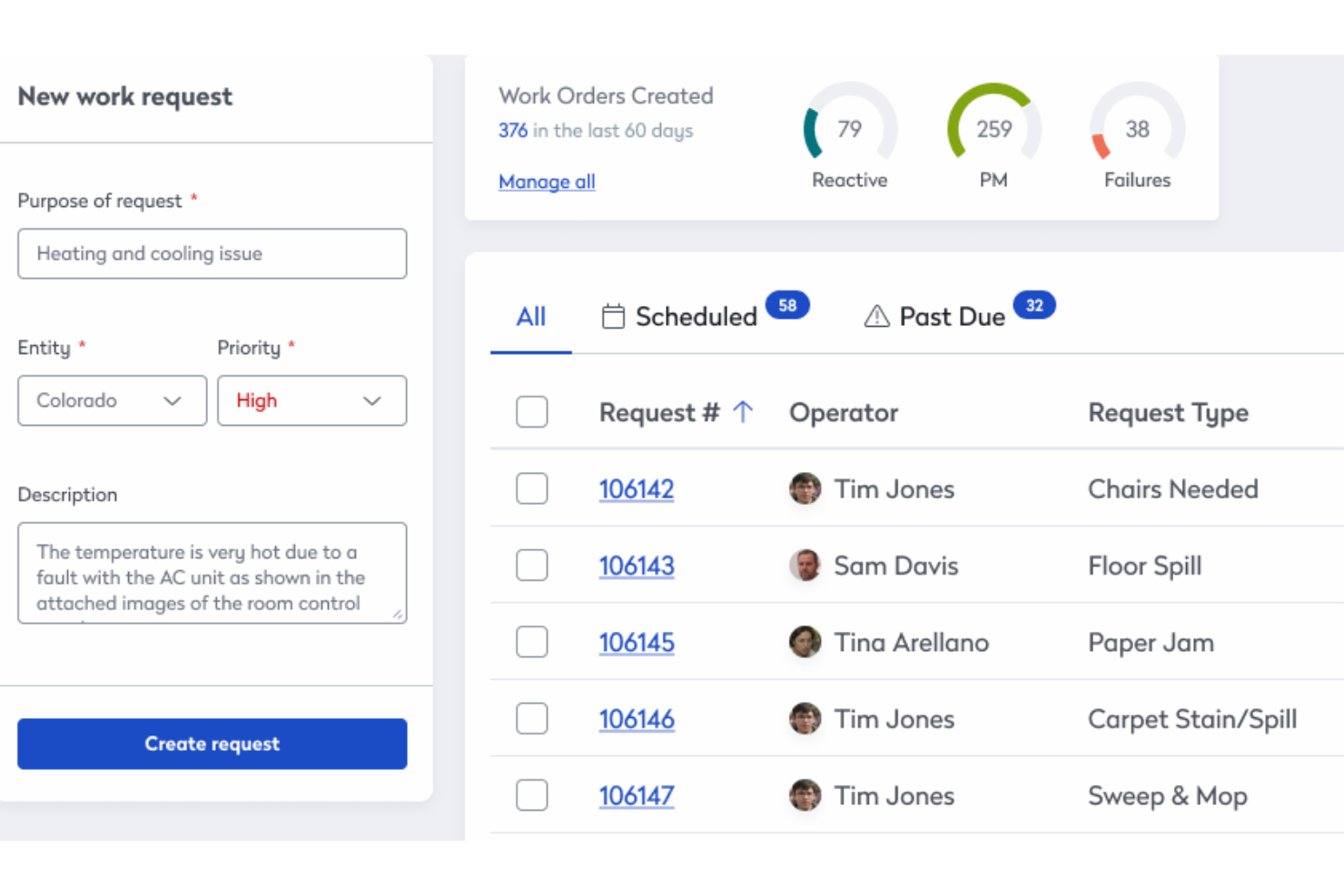This screenshot has height=896, width=1344.
Task: Click the Failures gauge showing 38
Action: coord(1137,126)
